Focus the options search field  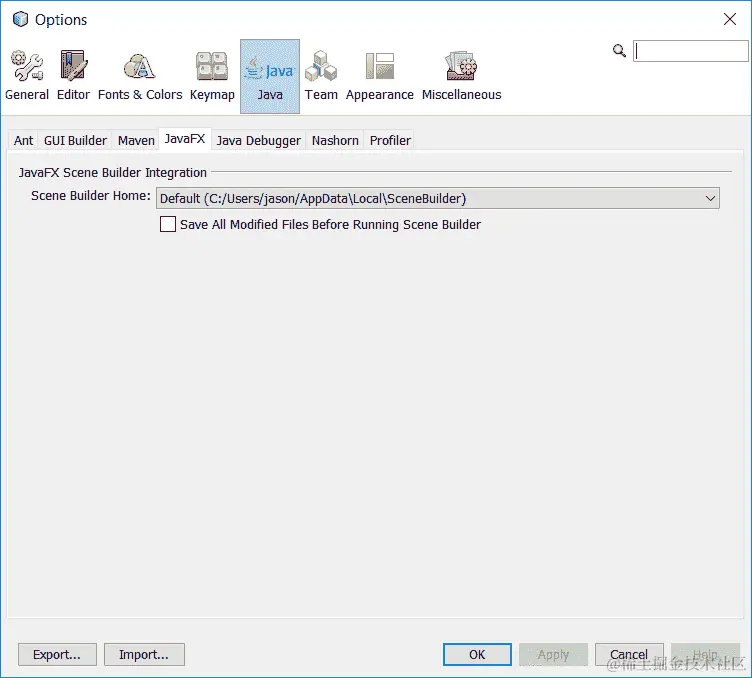(x=690, y=51)
